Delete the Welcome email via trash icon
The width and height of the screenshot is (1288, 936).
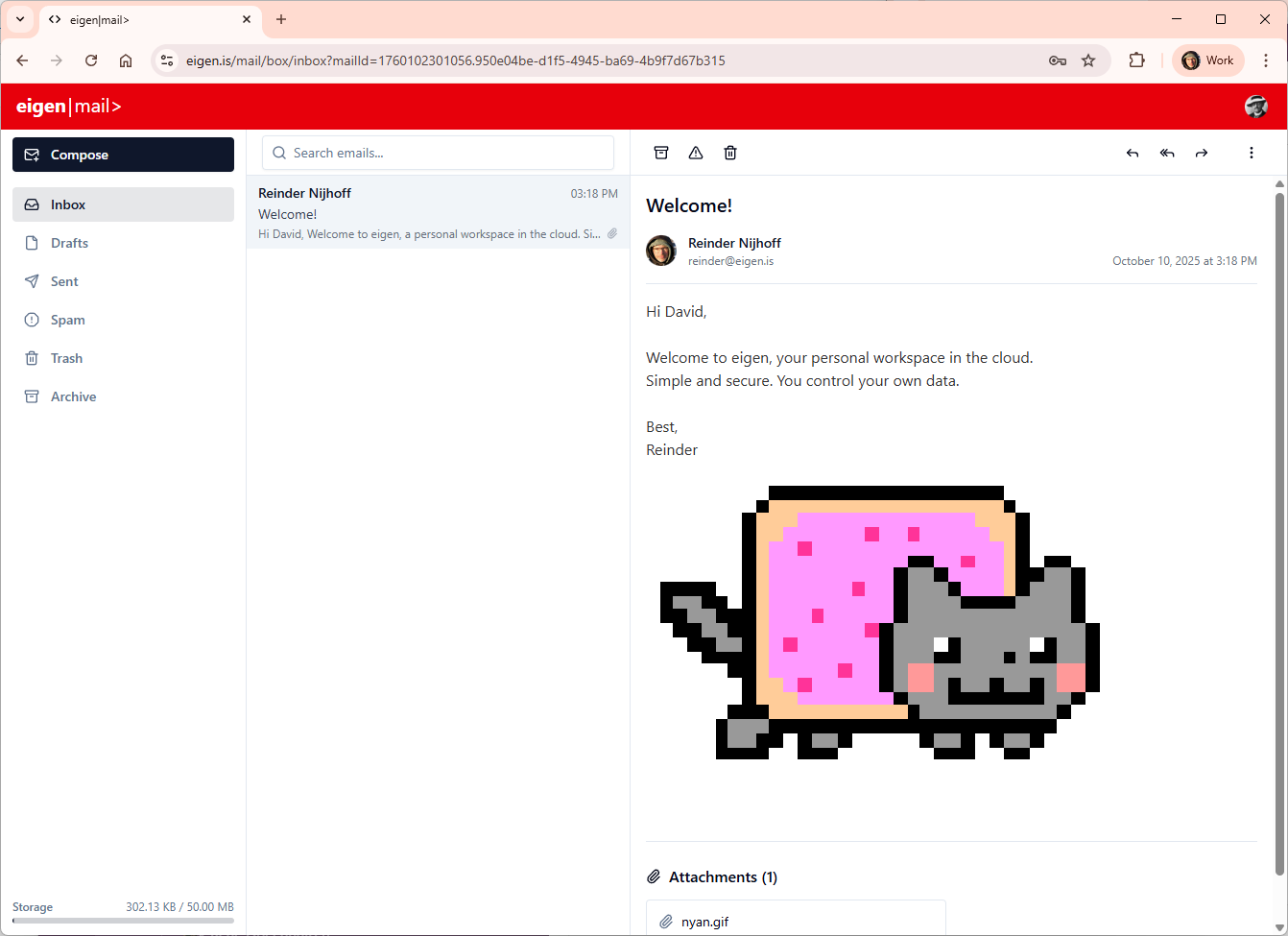(x=730, y=153)
